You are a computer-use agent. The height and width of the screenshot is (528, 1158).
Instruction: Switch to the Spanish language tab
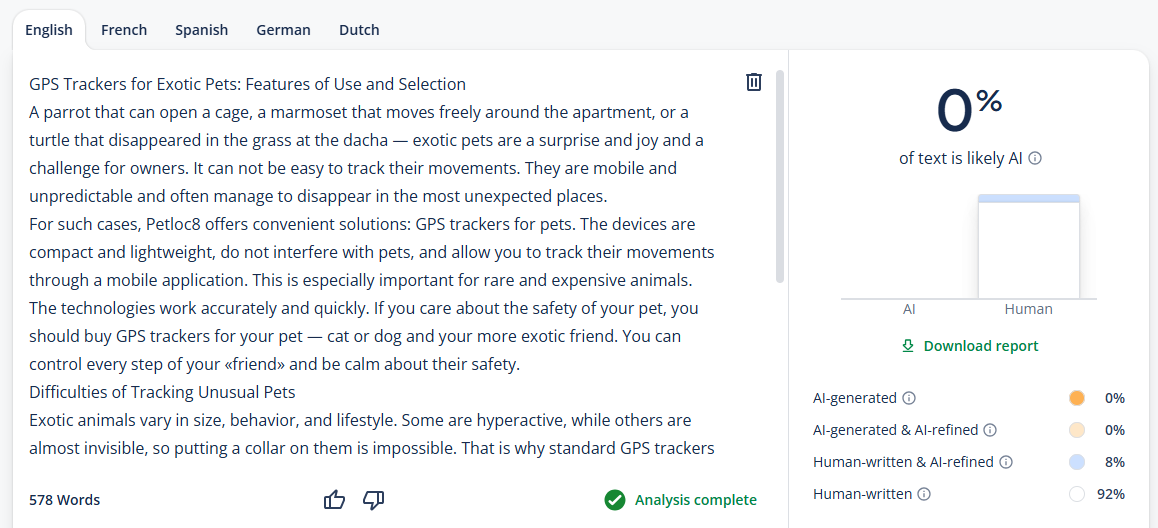click(202, 30)
